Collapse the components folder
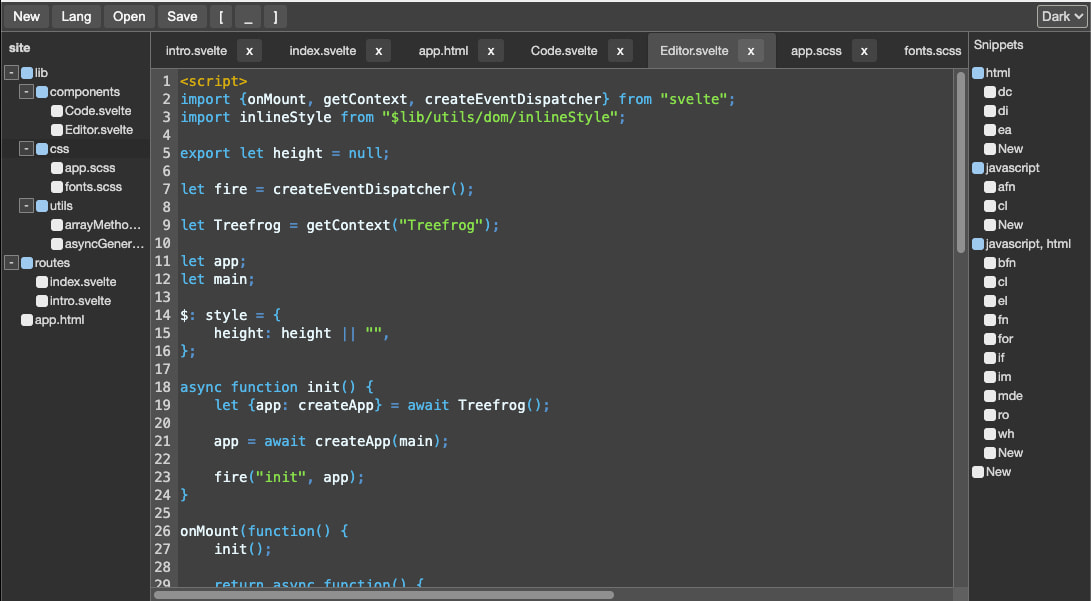The width and height of the screenshot is (1091, 601). pyautogui.click(x=26, y=91)
